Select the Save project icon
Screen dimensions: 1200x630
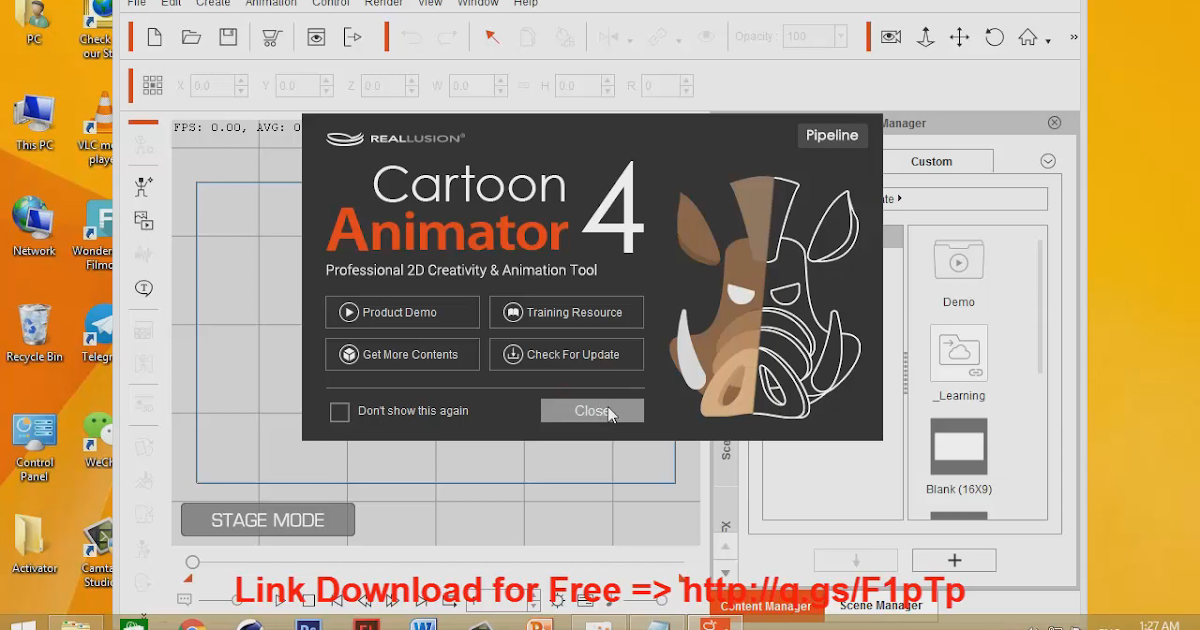click(229, 37)
